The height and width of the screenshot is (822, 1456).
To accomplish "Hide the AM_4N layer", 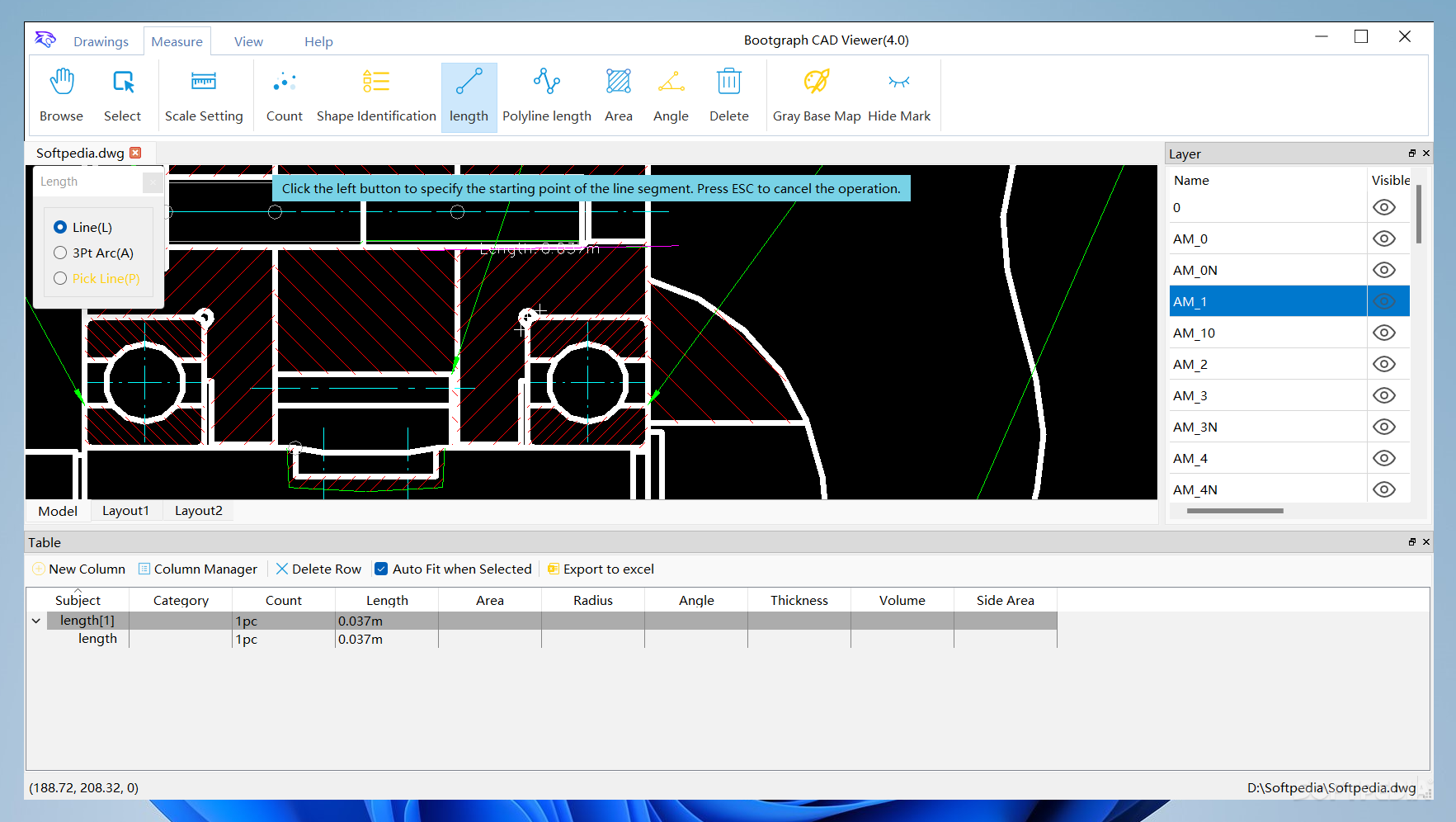I will coord(1383,489).
